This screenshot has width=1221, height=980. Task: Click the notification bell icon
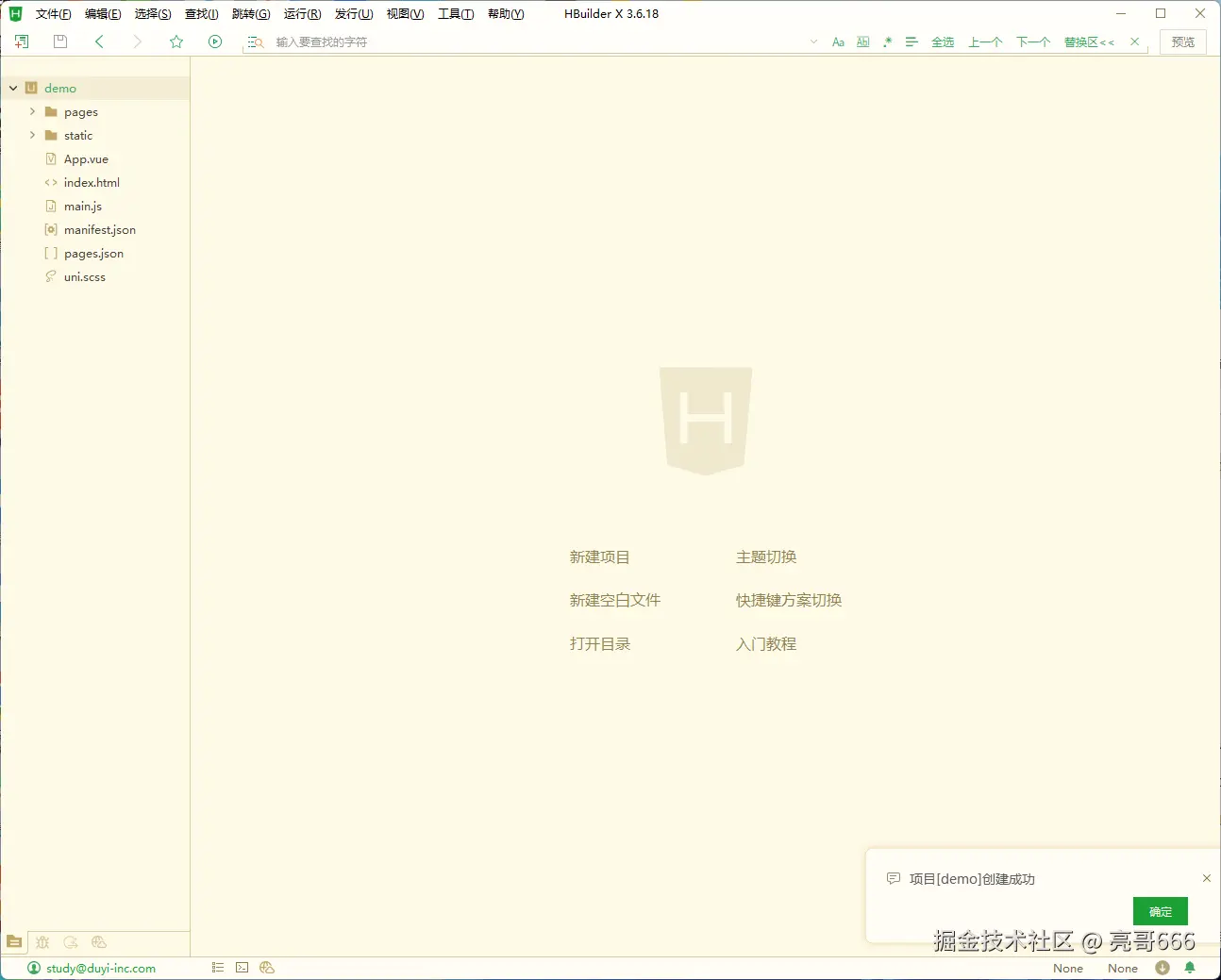[x=1190, y=968]
